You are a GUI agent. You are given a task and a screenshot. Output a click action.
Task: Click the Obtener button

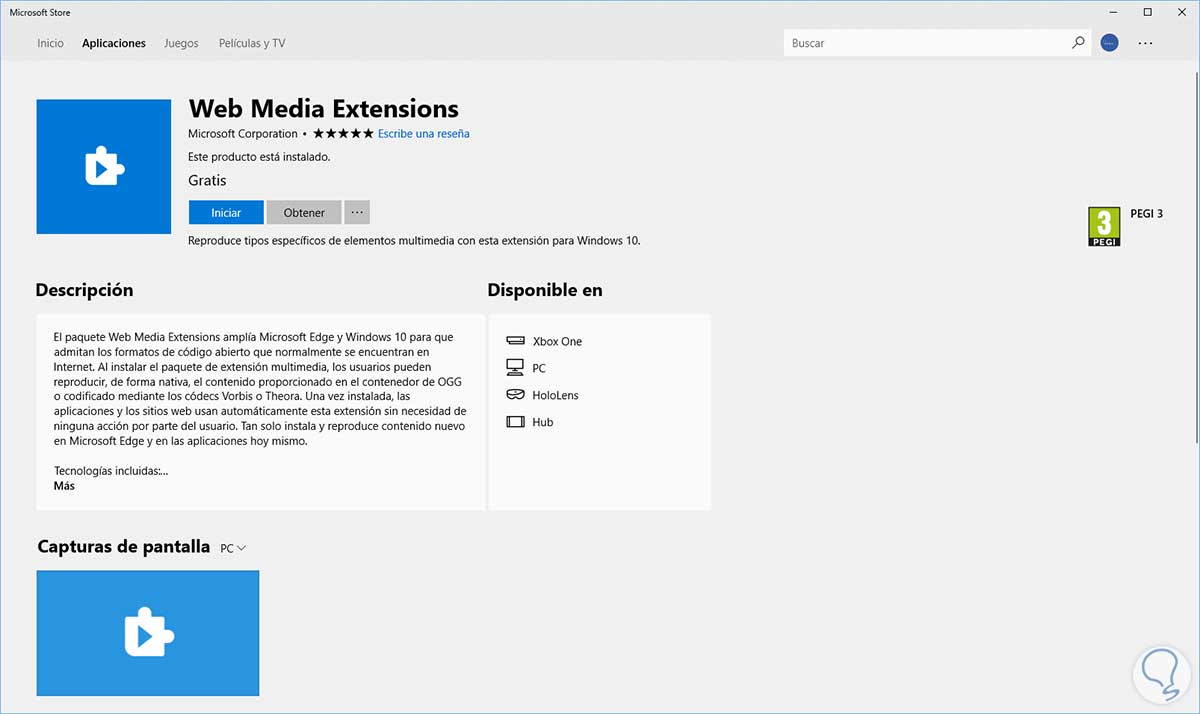click(304, 212)
